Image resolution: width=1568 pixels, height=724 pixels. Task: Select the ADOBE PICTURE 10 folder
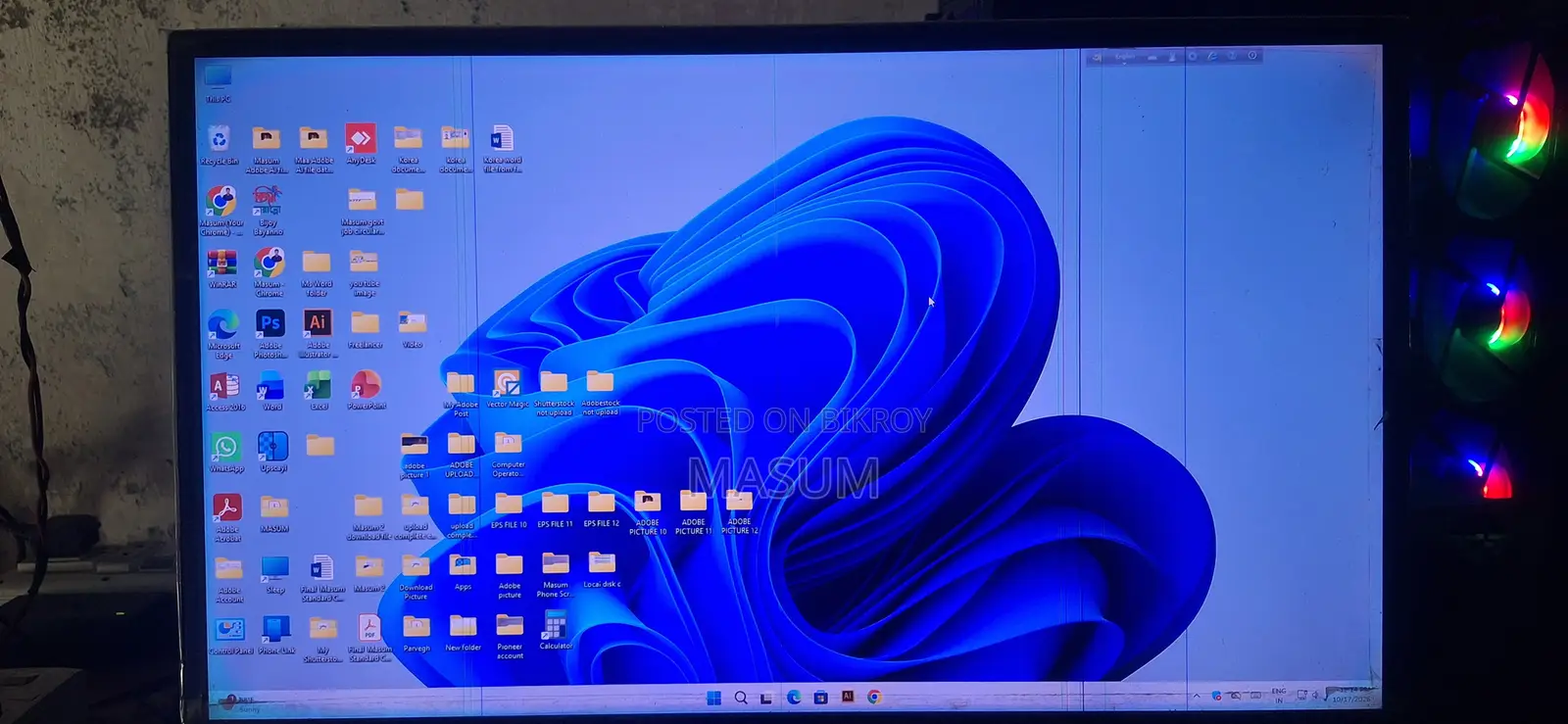pos(648,513)
